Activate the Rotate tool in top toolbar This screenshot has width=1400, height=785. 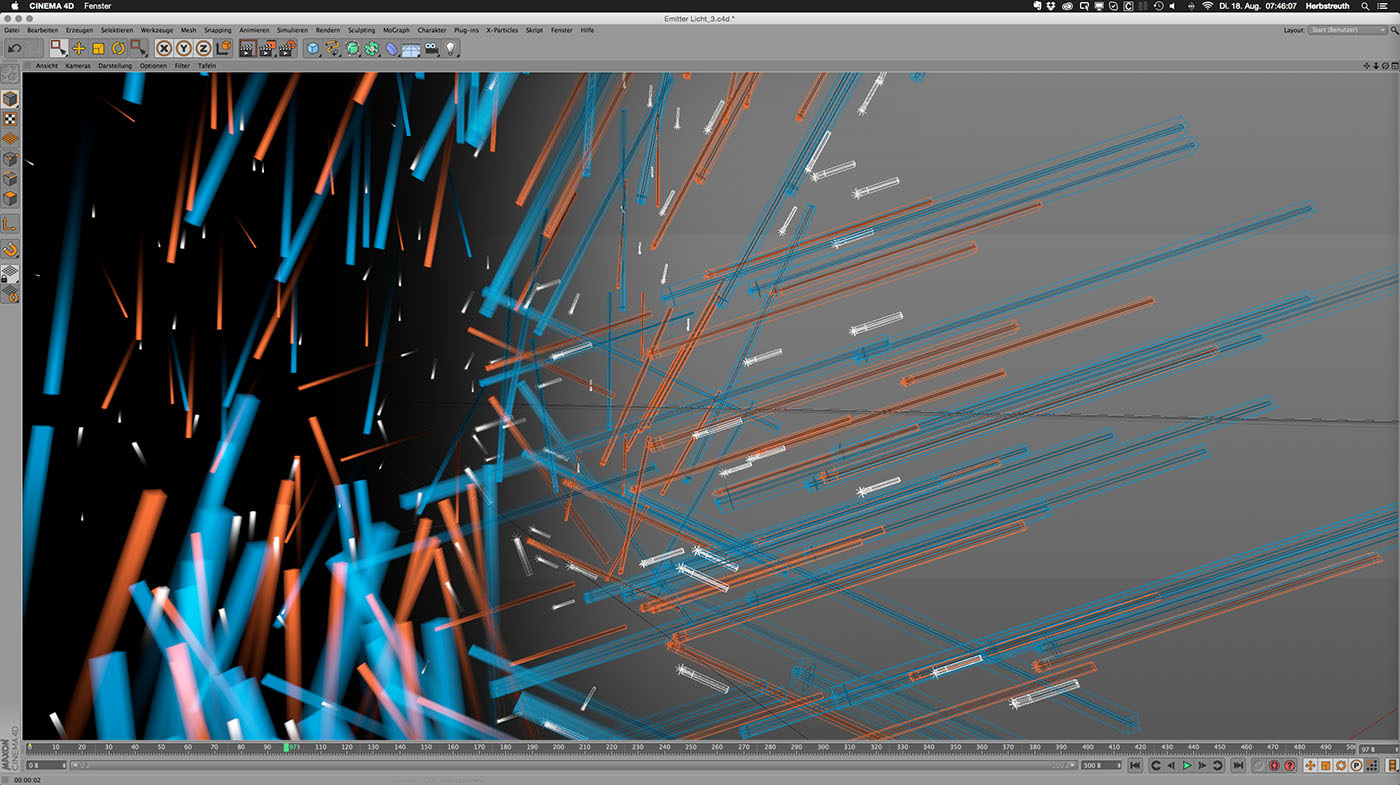click(118, 48)
